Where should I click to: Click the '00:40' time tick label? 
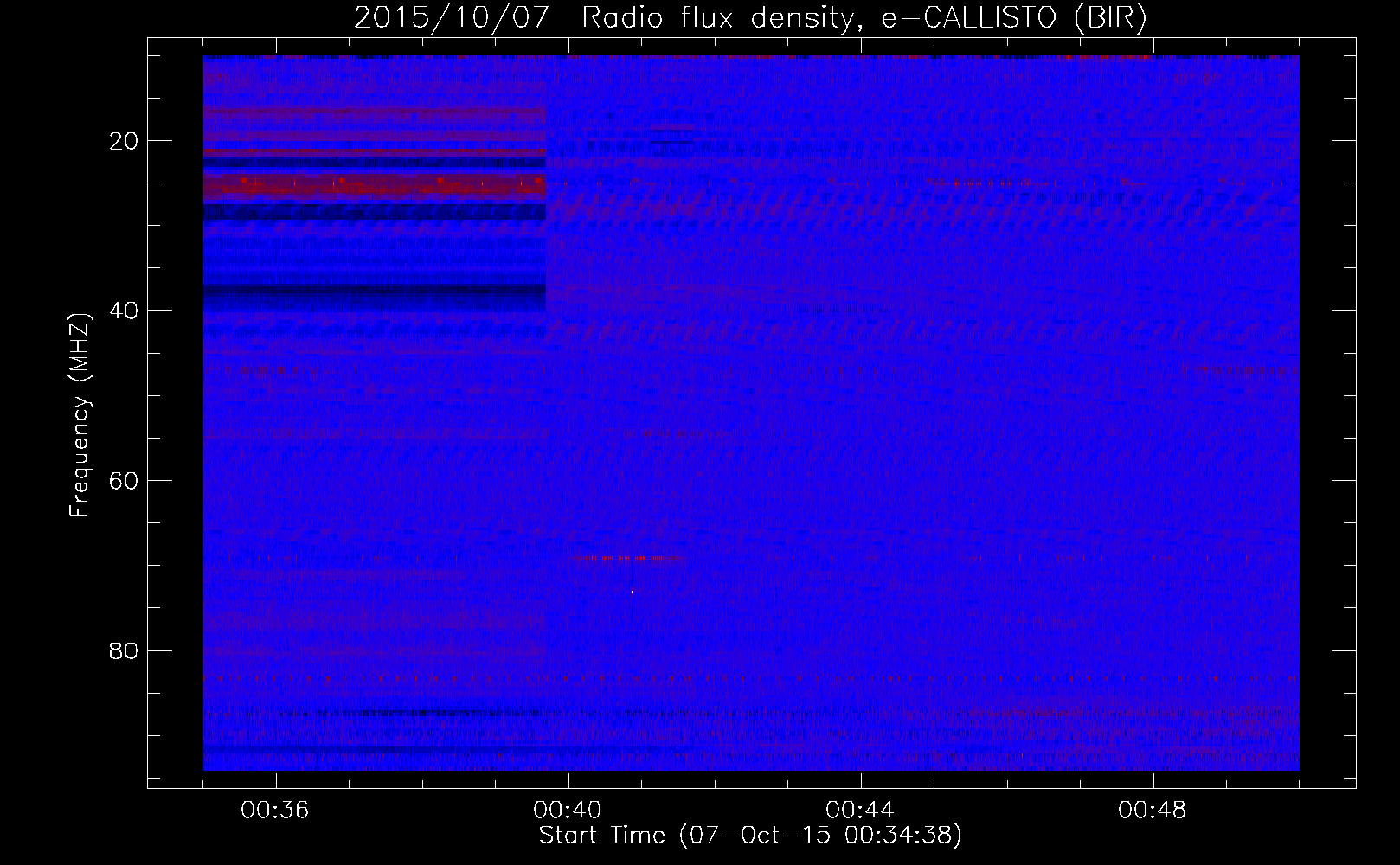coord(568,811)
